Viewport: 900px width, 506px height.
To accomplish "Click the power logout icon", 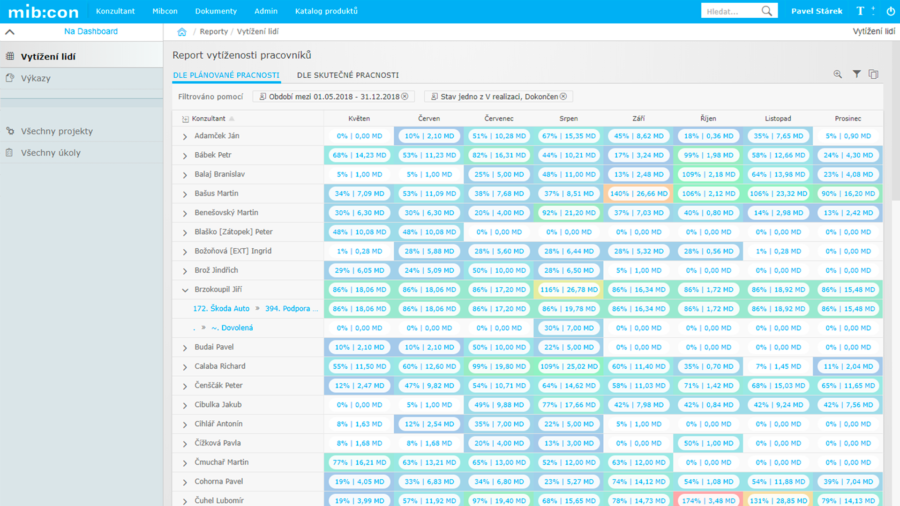I will (891, 11).
